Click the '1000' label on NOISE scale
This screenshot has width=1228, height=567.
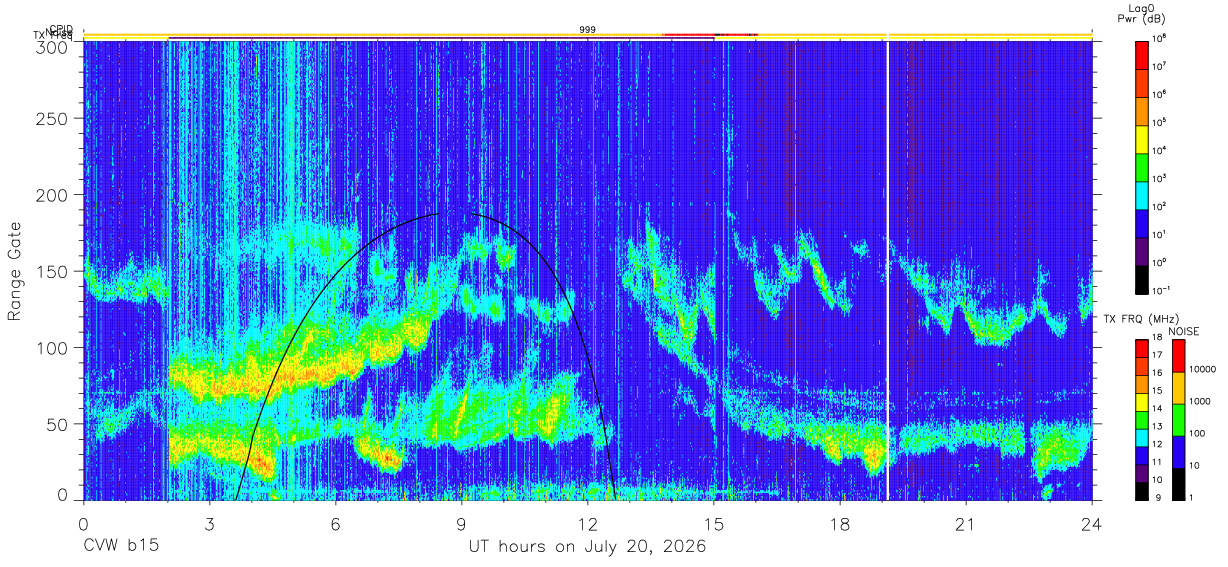(x=1202, y=403)
